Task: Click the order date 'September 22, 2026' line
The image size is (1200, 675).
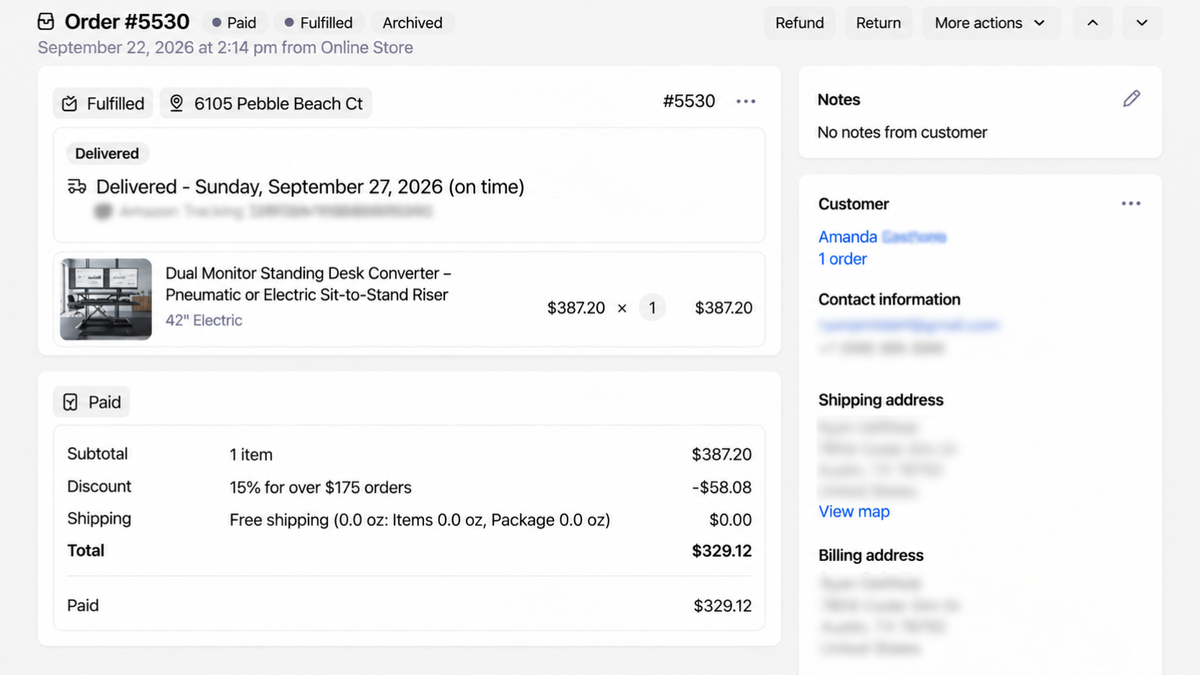Action: (225, 47)
